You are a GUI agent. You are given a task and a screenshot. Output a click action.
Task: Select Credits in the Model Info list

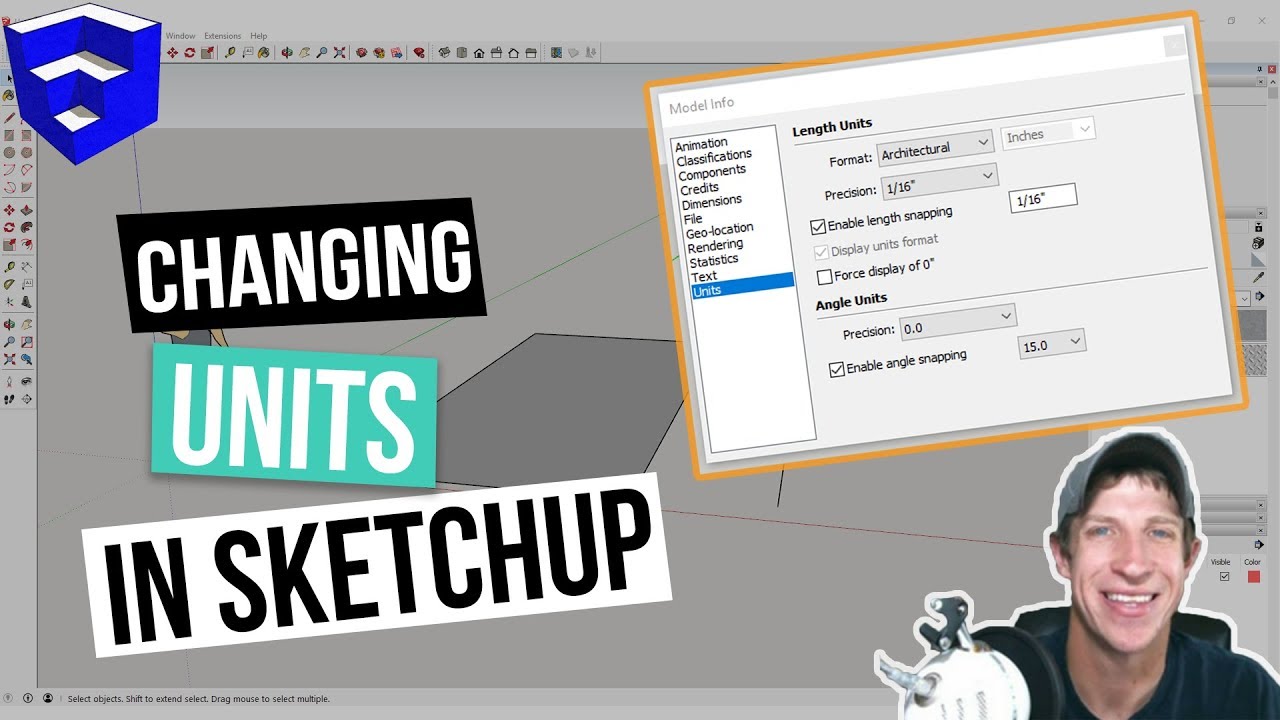coord(699,189)
